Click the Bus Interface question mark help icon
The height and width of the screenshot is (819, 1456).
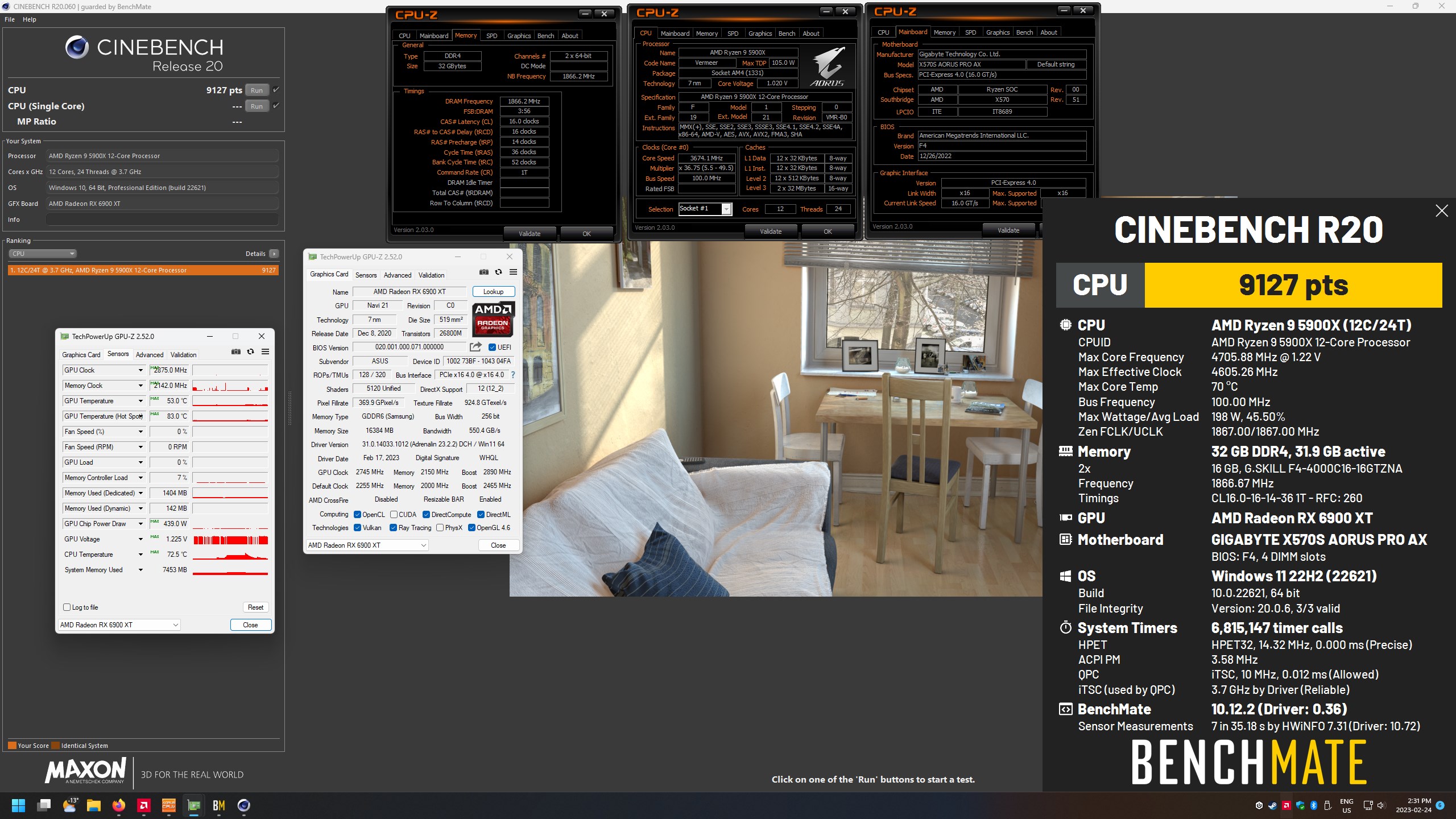click(x=513, y=375)
